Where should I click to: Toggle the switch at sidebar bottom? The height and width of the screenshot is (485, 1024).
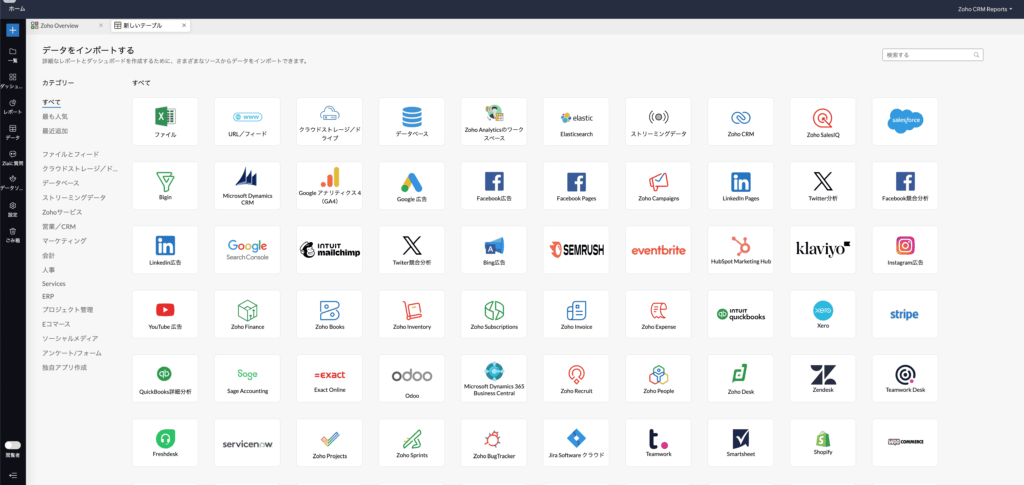click(x=13, y=445)
